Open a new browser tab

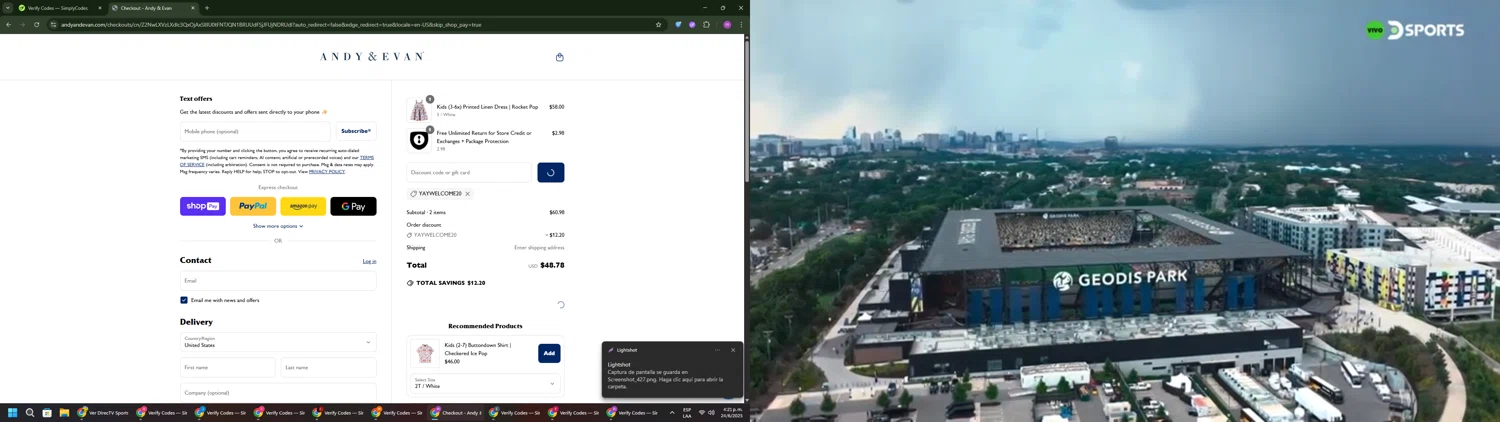pyautogui.click(x=207, y=8)
